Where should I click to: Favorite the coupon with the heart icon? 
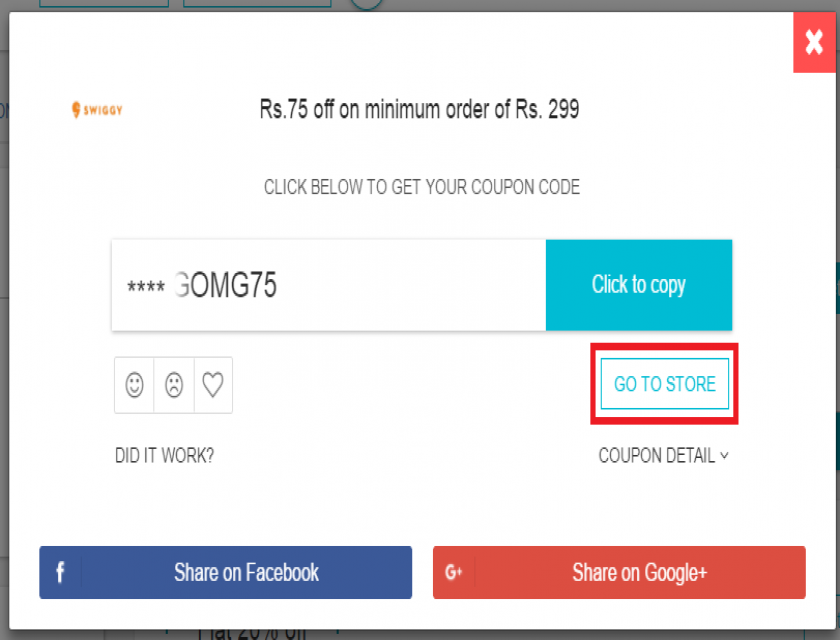point(213,385)
